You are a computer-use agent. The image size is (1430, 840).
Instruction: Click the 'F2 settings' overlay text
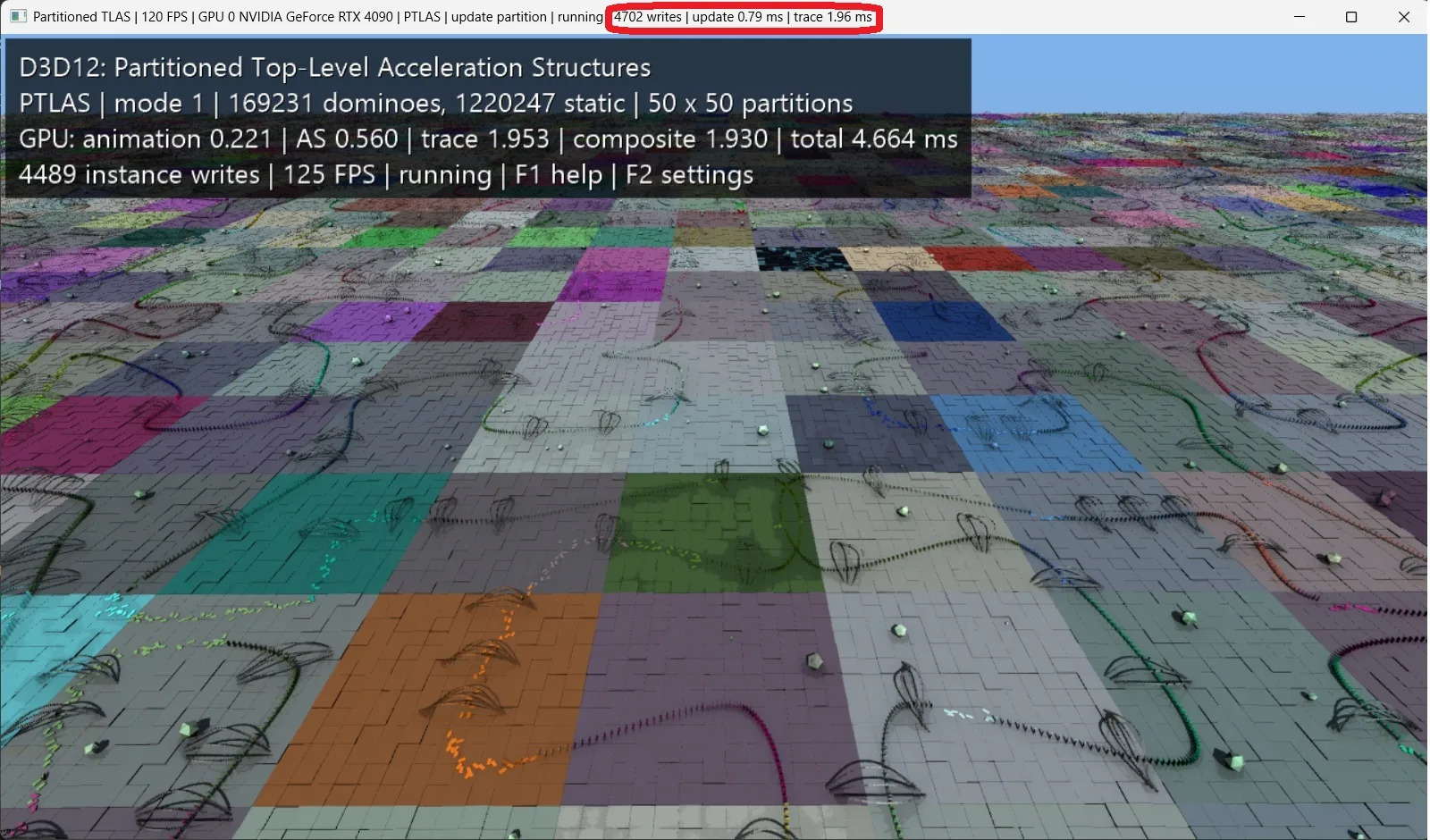(x=689, y=175)
